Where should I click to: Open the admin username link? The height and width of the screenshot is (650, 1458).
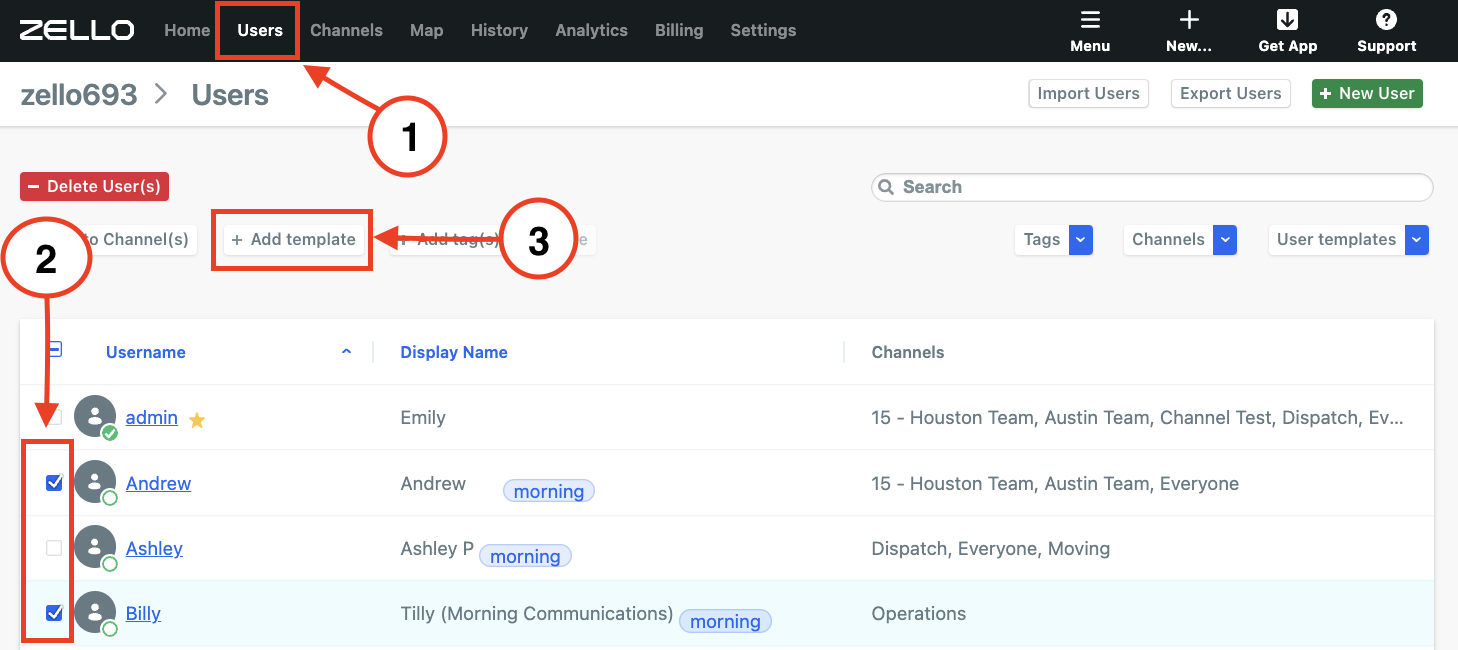pos(152,417)
